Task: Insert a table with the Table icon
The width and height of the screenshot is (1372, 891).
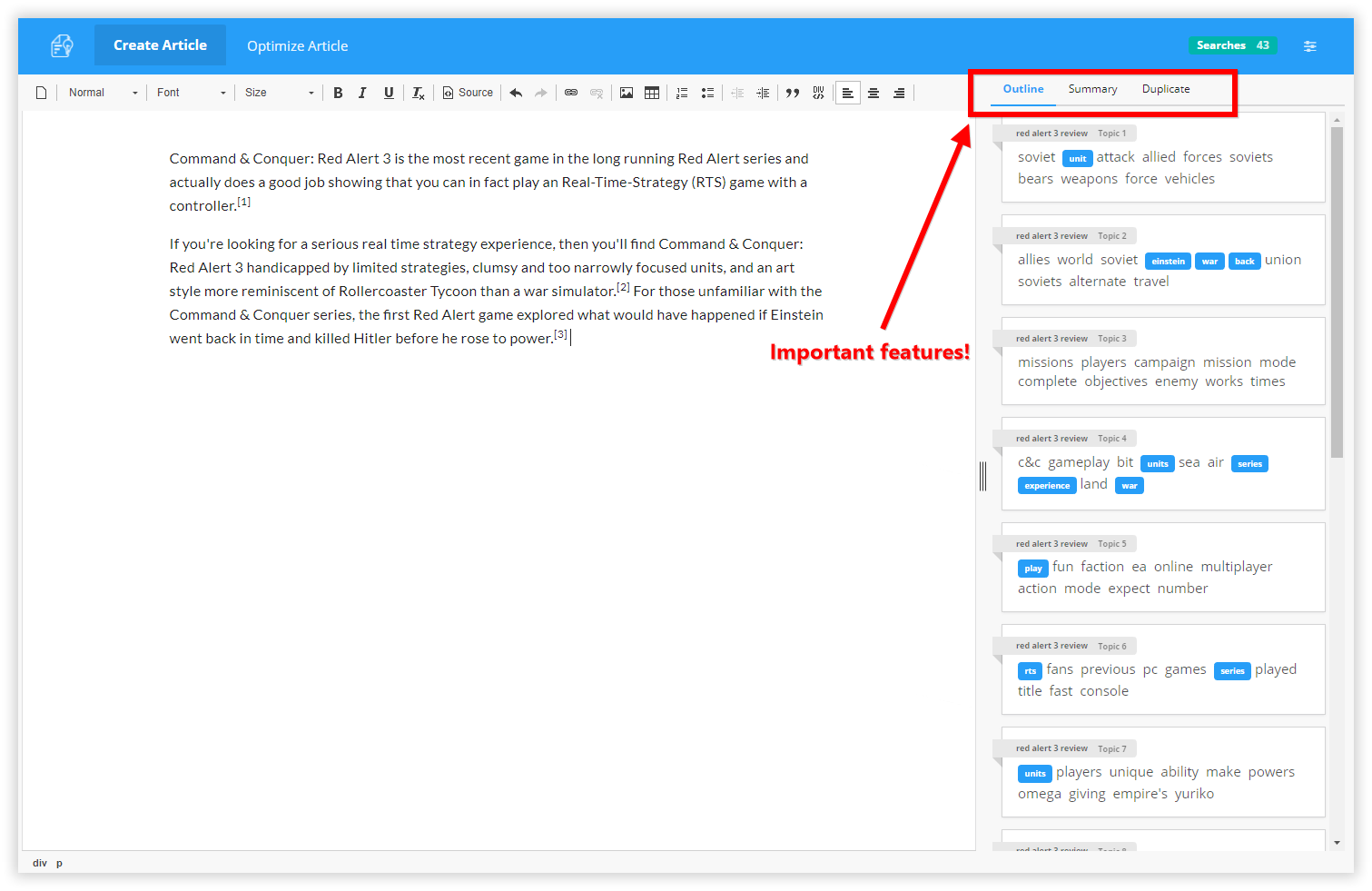Action: 652,93
